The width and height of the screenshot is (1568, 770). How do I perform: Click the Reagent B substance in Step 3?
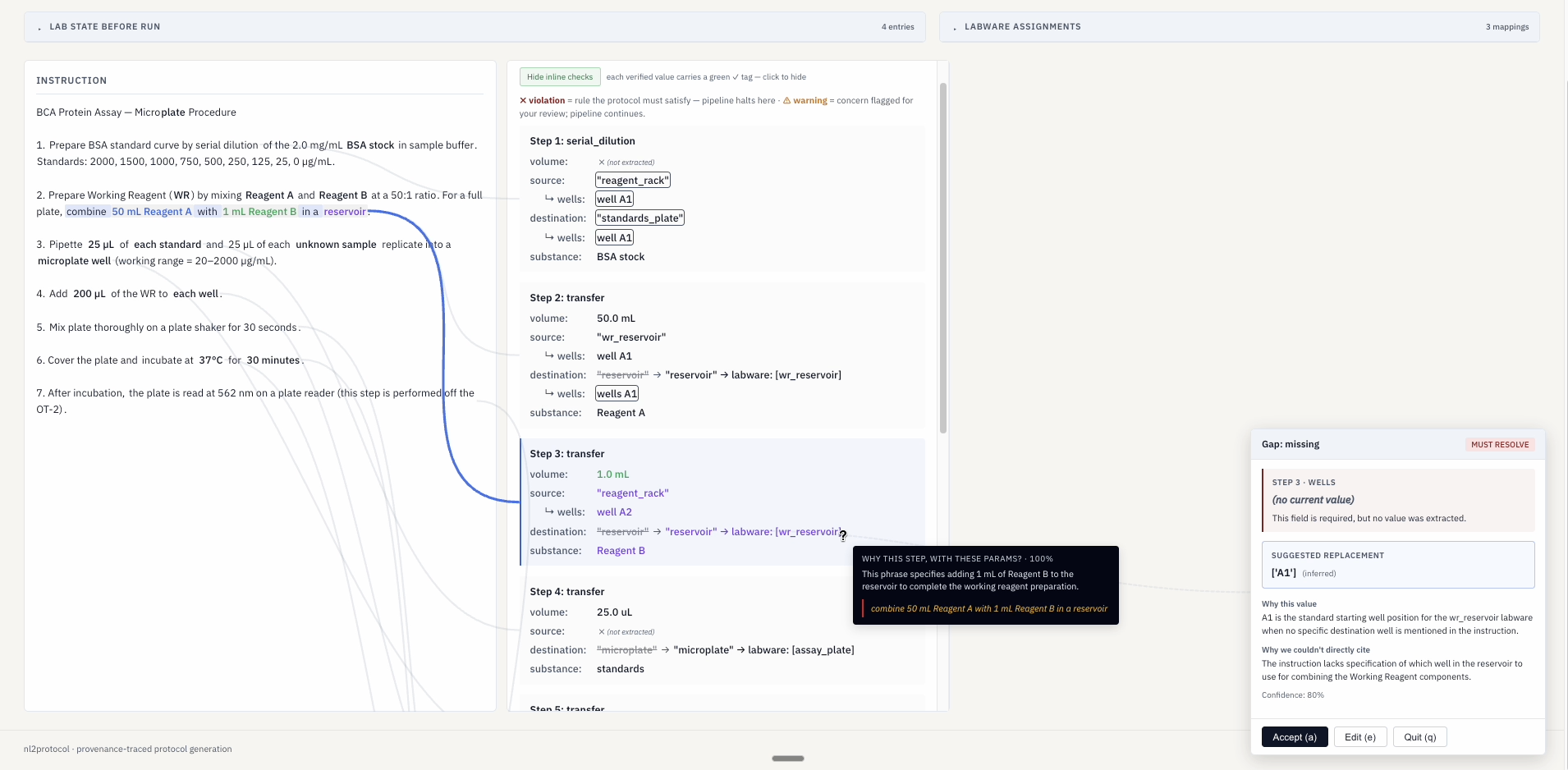[621, 550]
